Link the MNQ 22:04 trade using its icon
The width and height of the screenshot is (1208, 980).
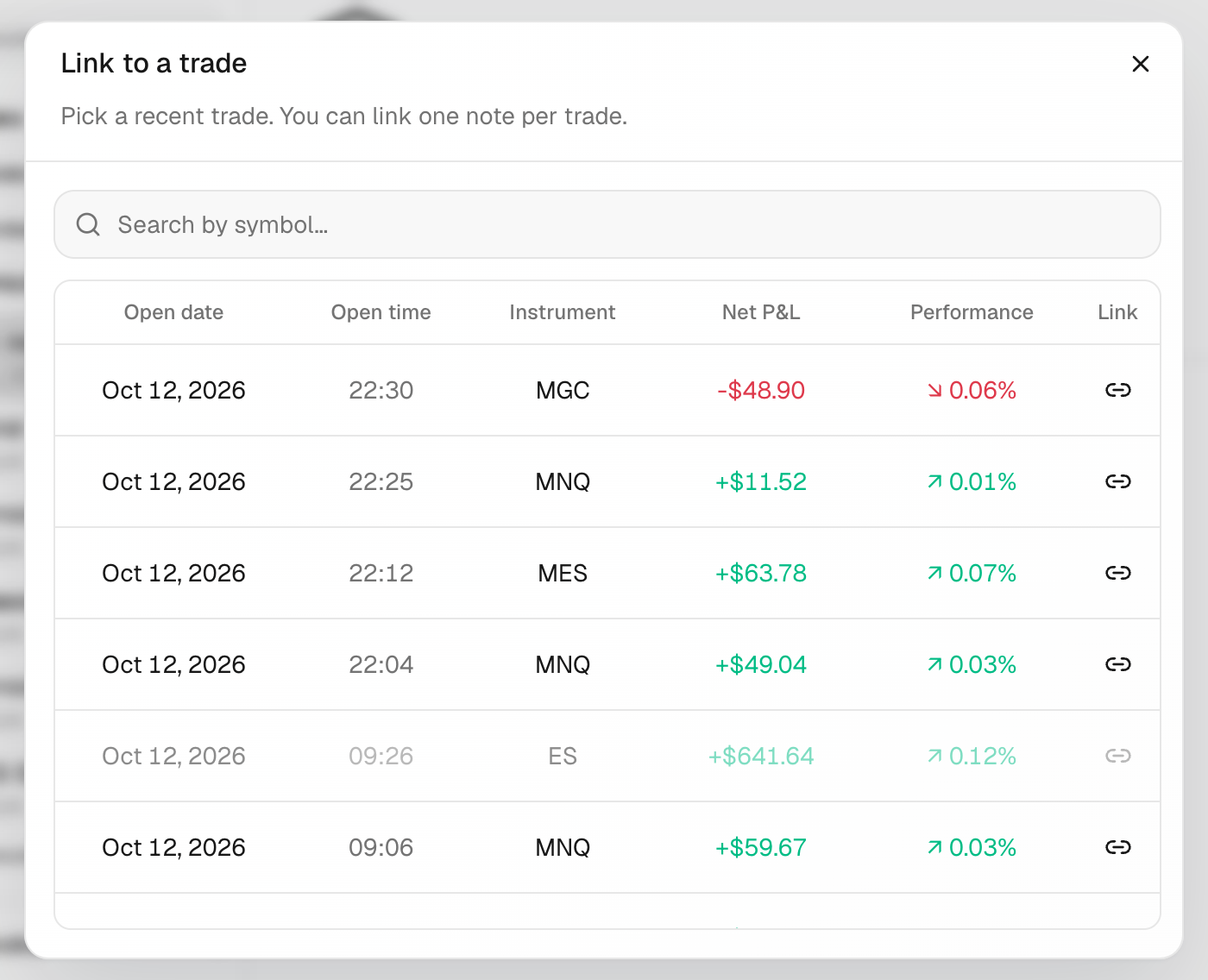click(x=1117, y=664)
